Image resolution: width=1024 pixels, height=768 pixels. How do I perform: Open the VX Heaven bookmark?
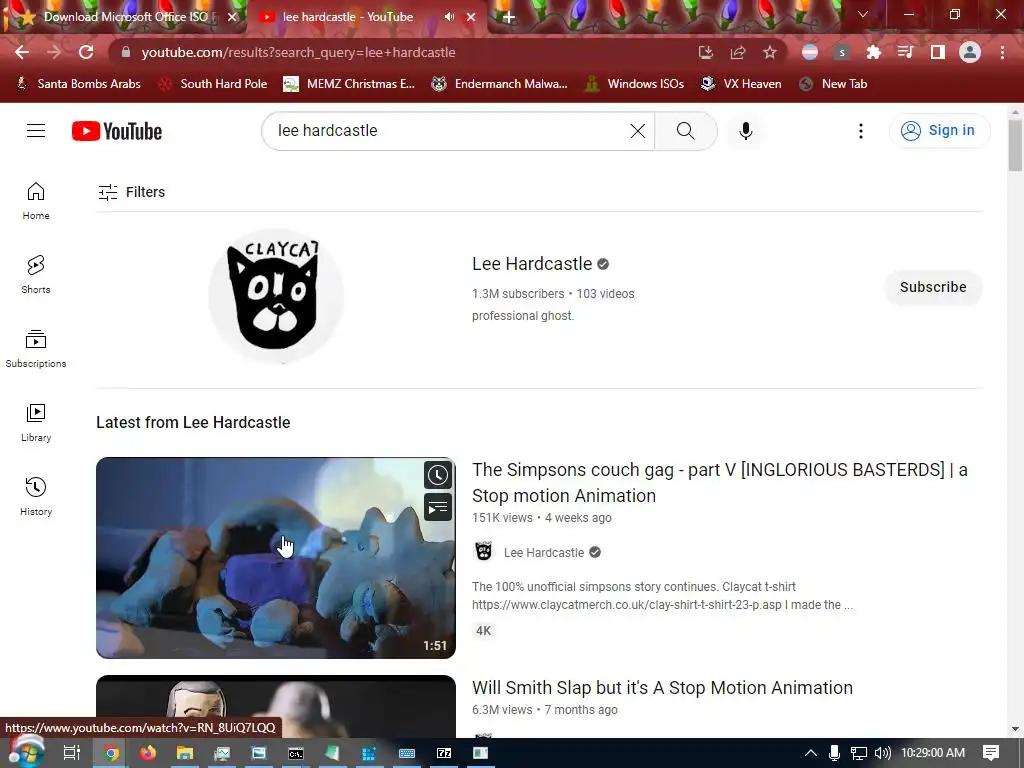[x=741, y=84]
